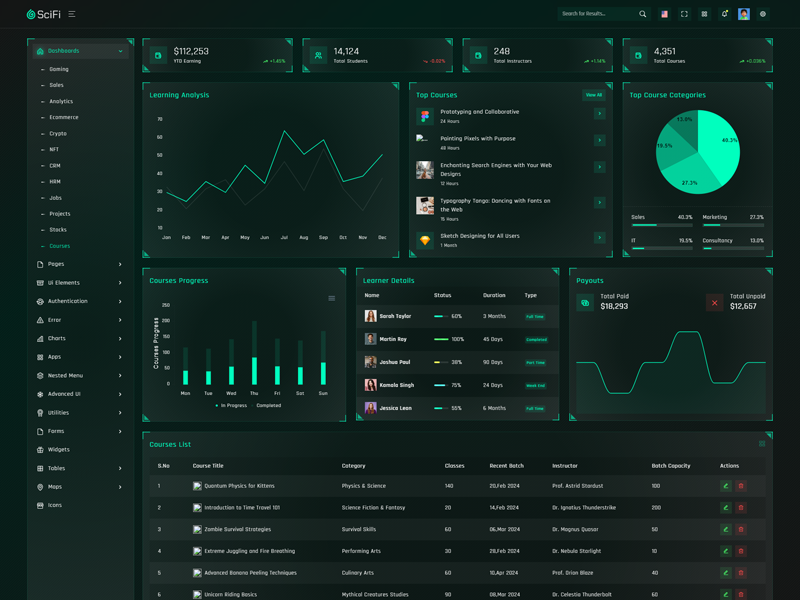Click View All in Top Courses
800x600 pixels.
point(594,95)
